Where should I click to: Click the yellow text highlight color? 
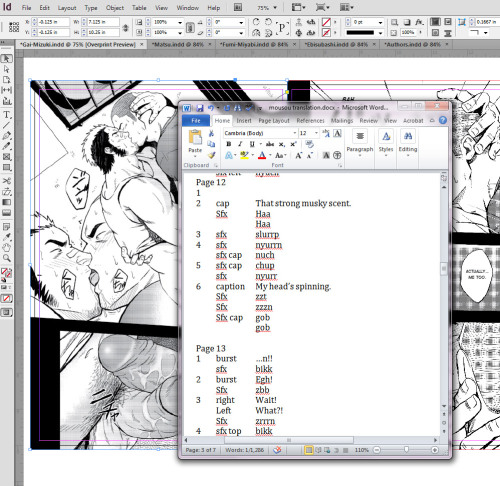click(244, 155)
